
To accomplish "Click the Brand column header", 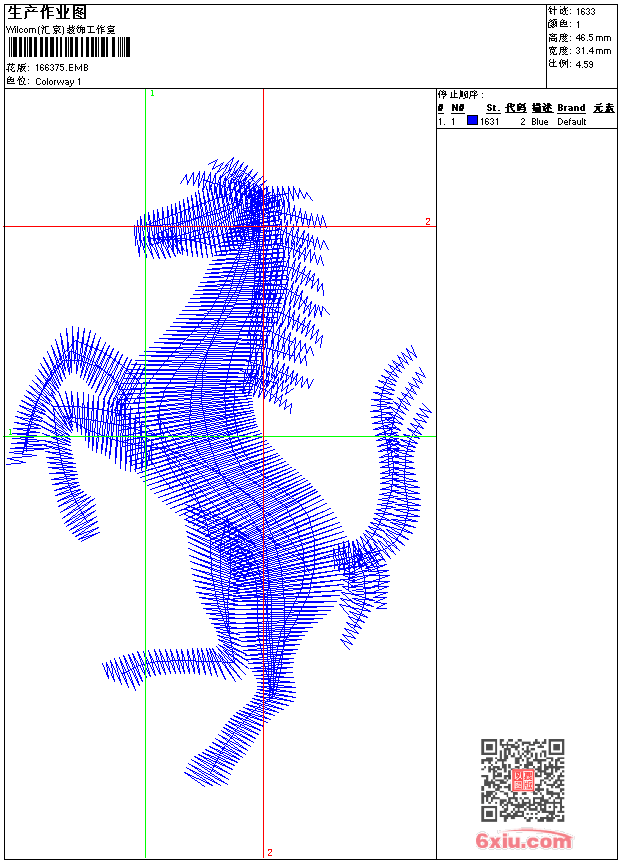I will click(571, 107).
